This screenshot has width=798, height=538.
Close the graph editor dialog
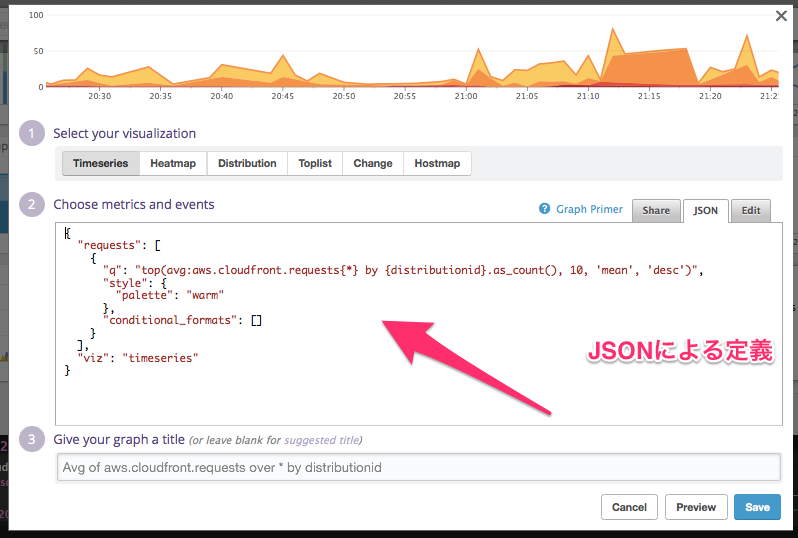point(781,15)
